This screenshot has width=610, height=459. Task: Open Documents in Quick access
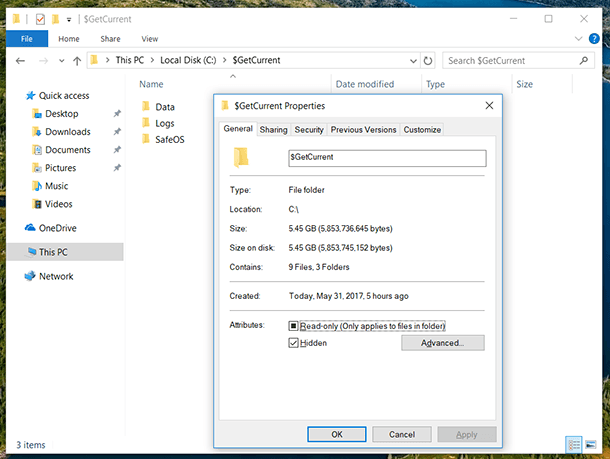[x=68, y=150]
